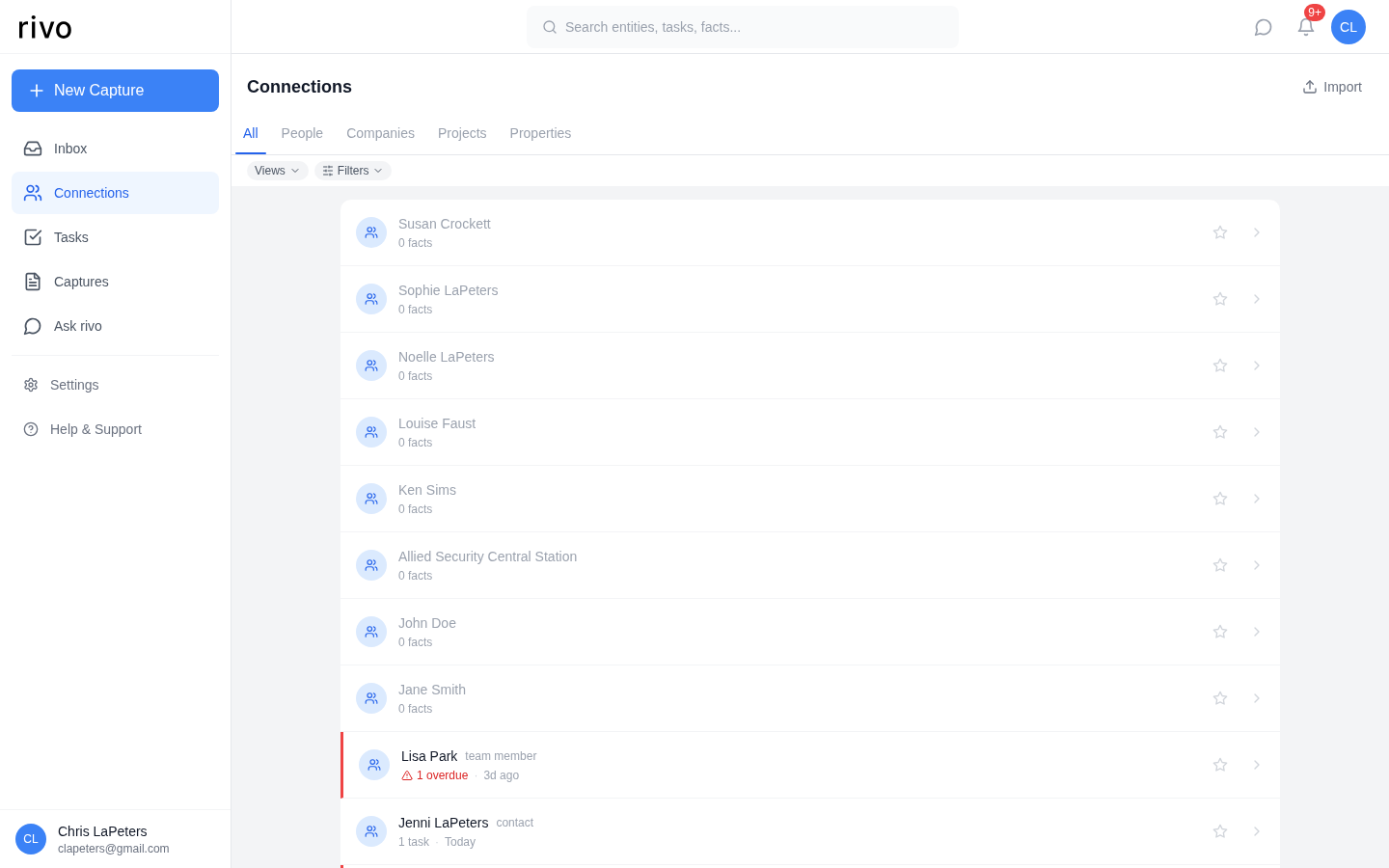This screenshot has width=1389, height=868.
Task: Open the chat bubble icon in the header
Action: point(1263,27)
